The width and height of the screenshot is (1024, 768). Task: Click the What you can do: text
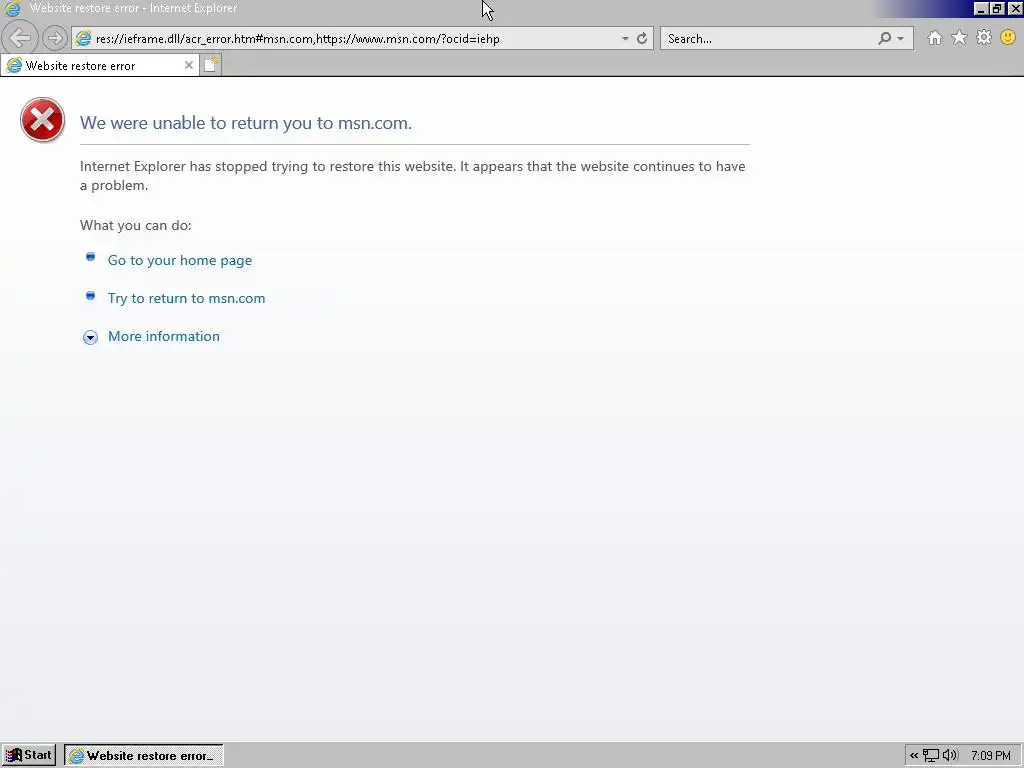136,225
